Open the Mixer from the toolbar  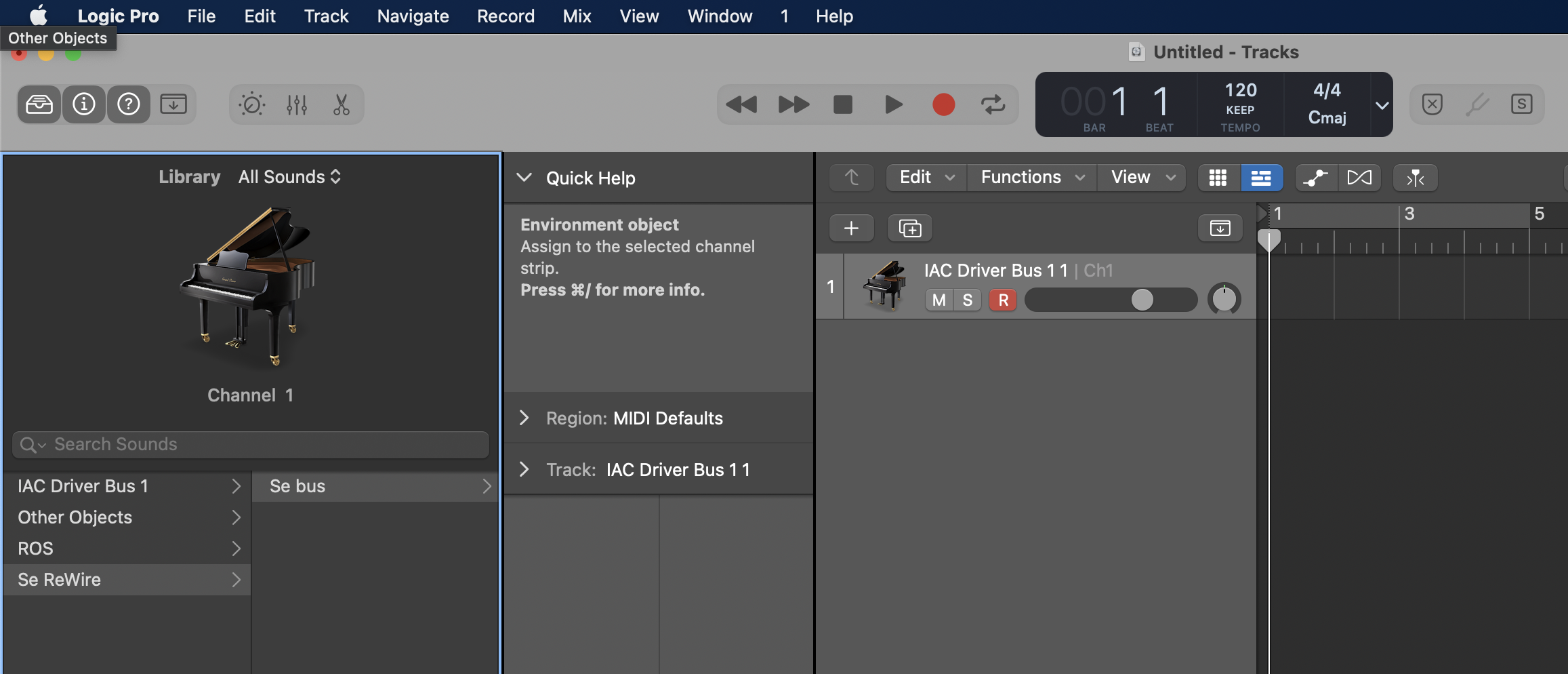point(297,104)
